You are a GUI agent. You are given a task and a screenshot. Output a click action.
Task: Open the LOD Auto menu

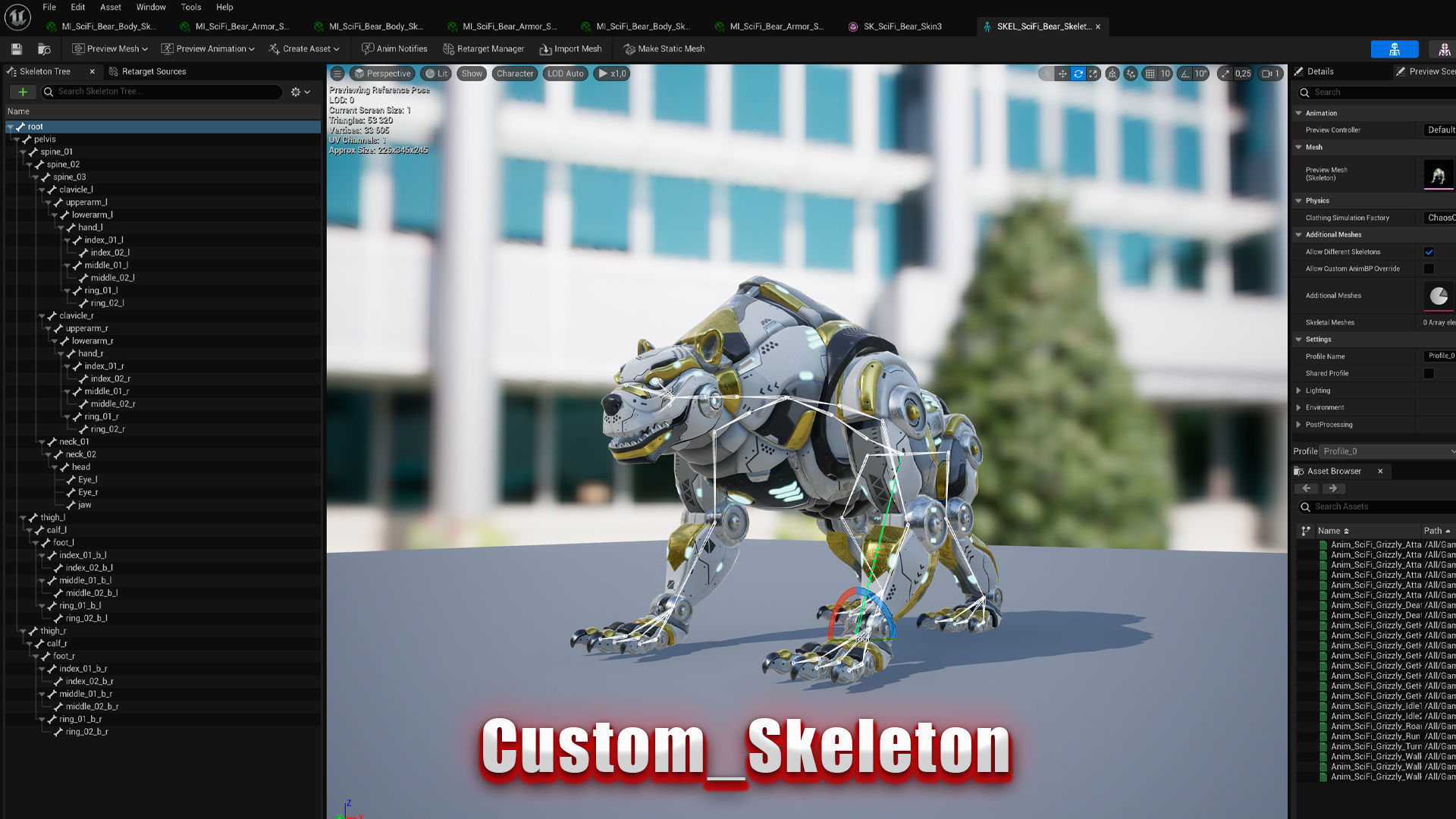pos(566,74)
